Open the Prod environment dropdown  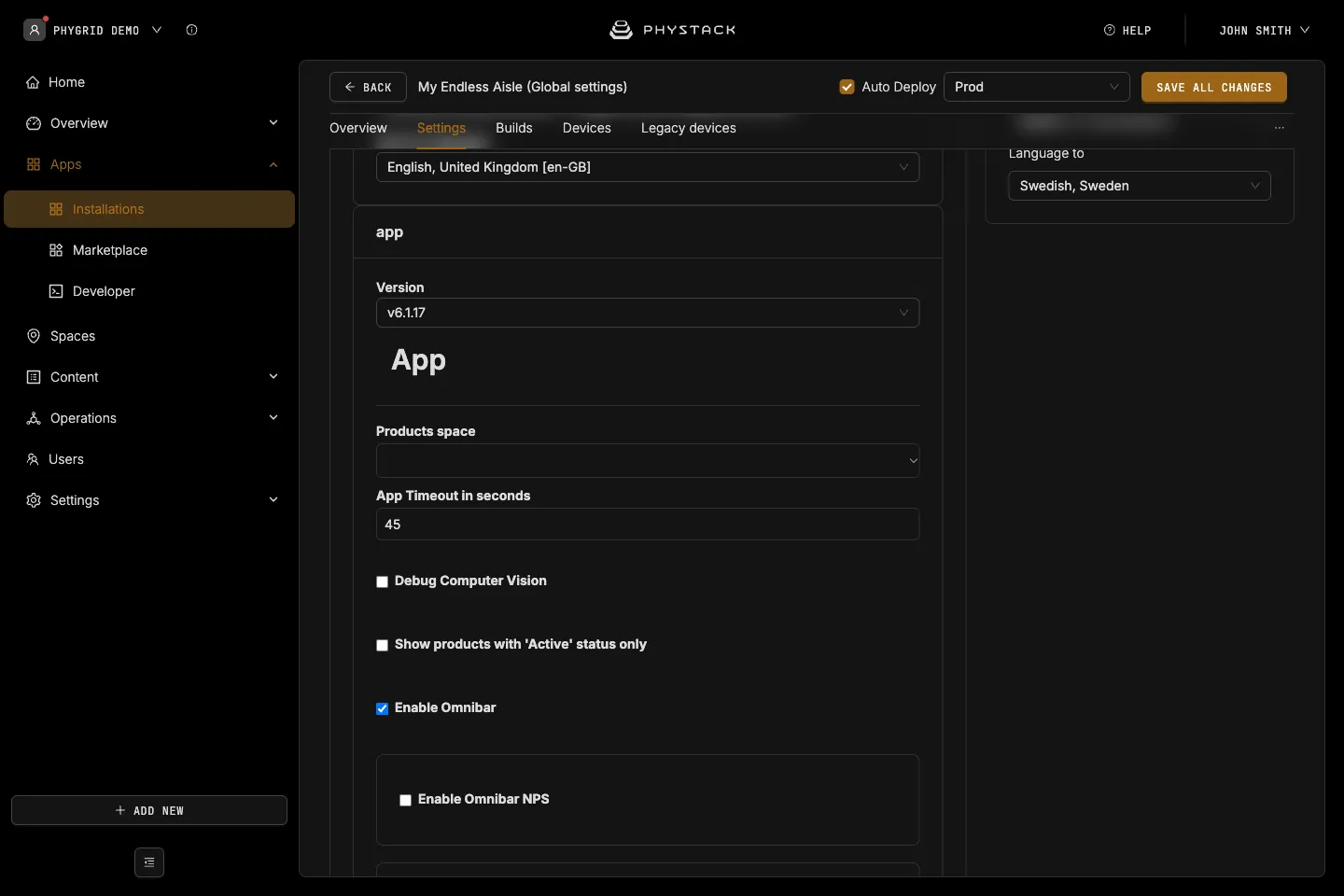coord(1037,87)
